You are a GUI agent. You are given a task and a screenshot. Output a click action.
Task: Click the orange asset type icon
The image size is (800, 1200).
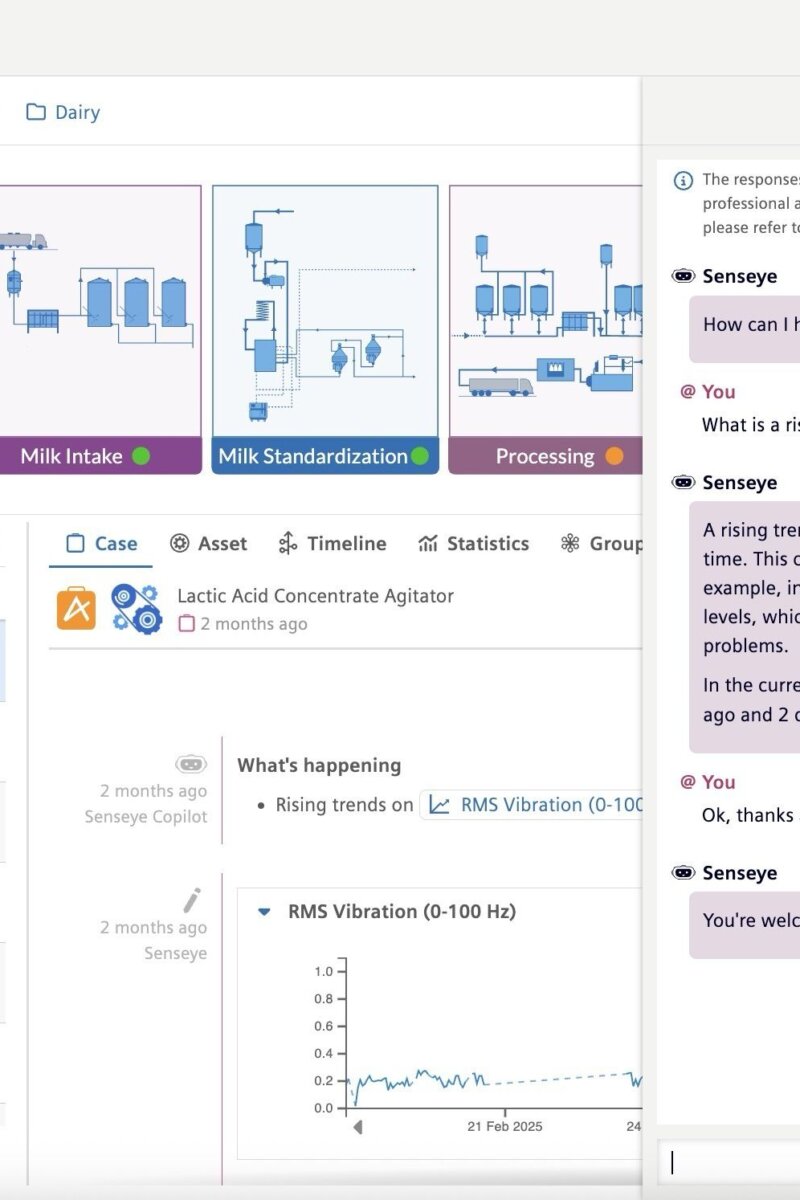(x=76, y=609)
